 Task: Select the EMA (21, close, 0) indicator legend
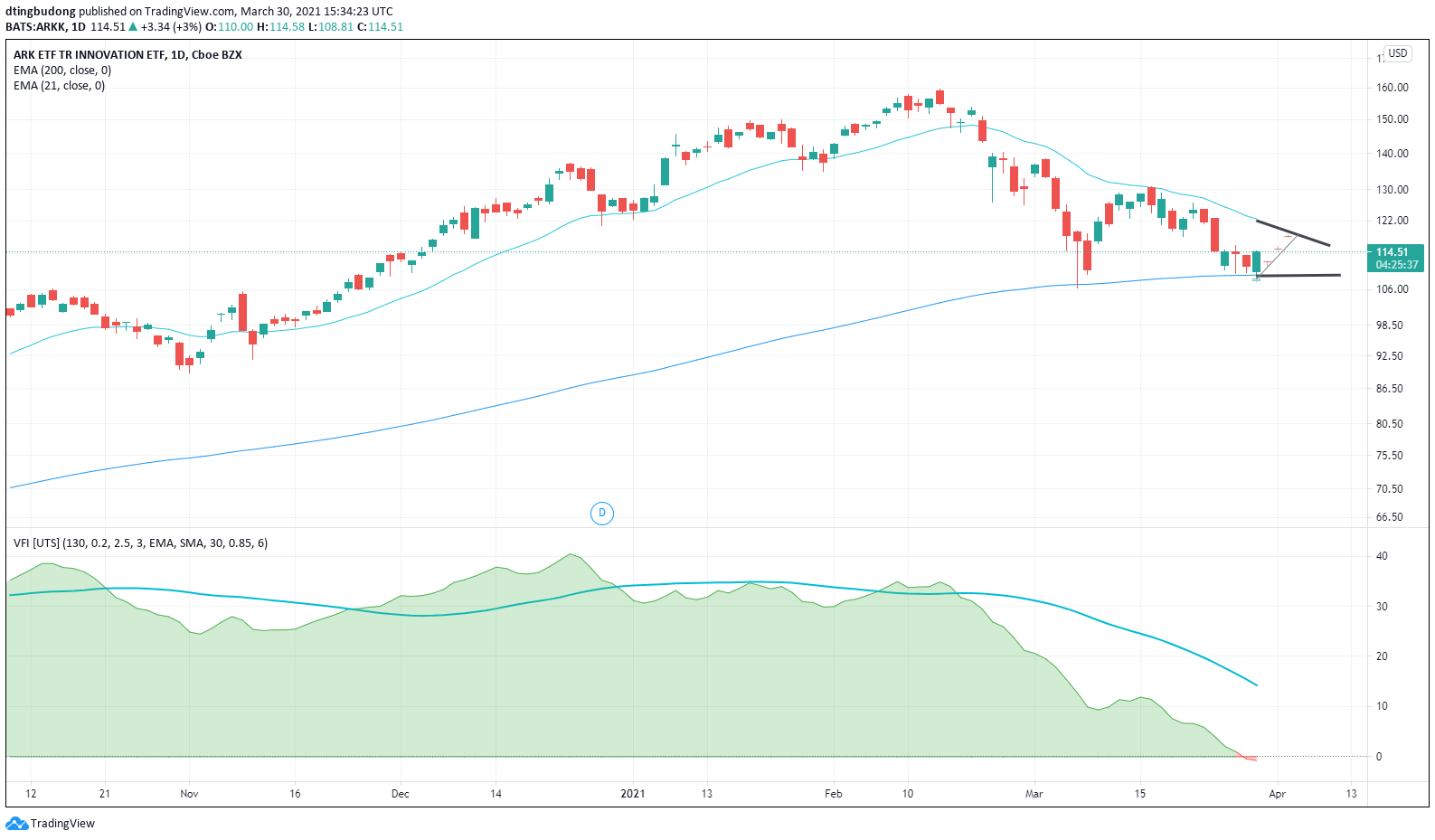[x=60, y=86]
